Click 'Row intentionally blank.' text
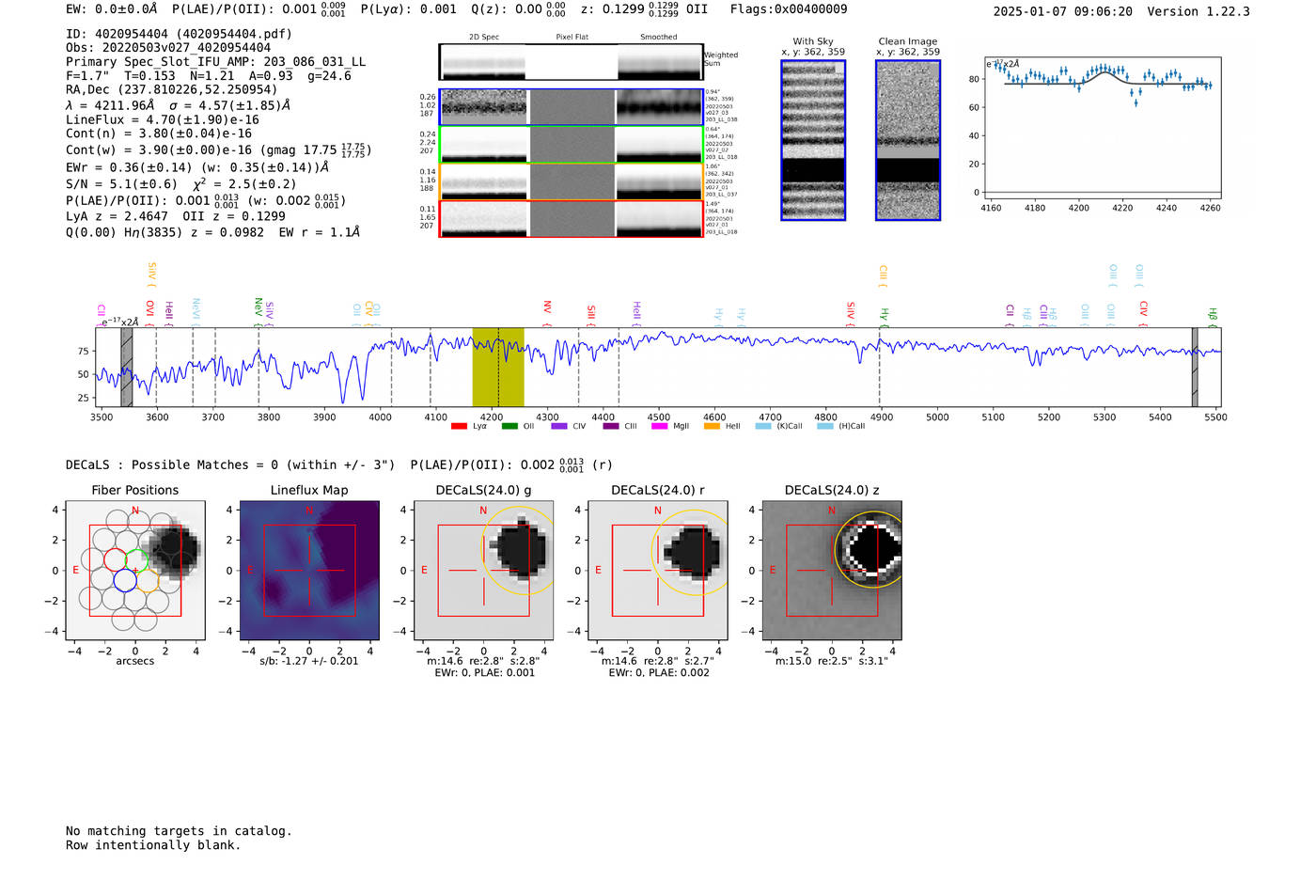The height and width of the screenshot is (896, 1316). tap(153, 845)
